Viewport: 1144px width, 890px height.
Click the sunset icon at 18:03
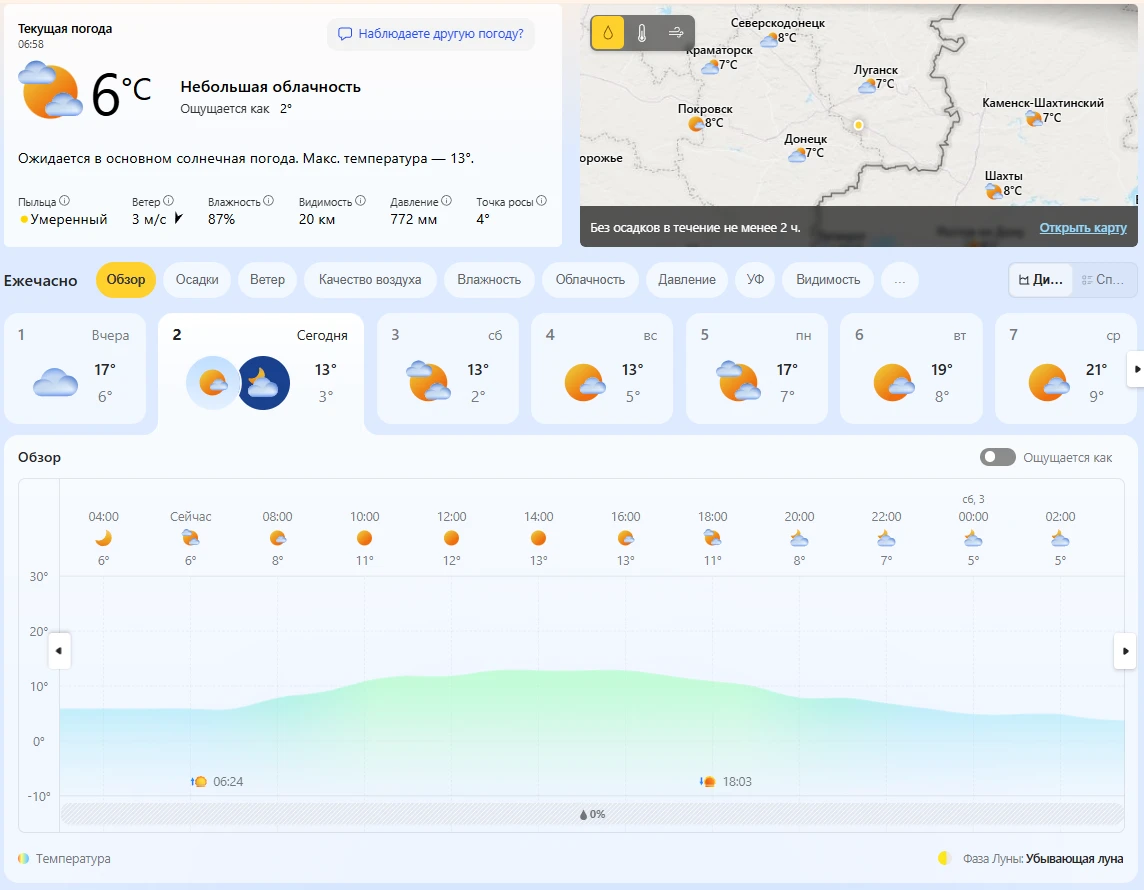pyautogui.click(x=707, y=781)
